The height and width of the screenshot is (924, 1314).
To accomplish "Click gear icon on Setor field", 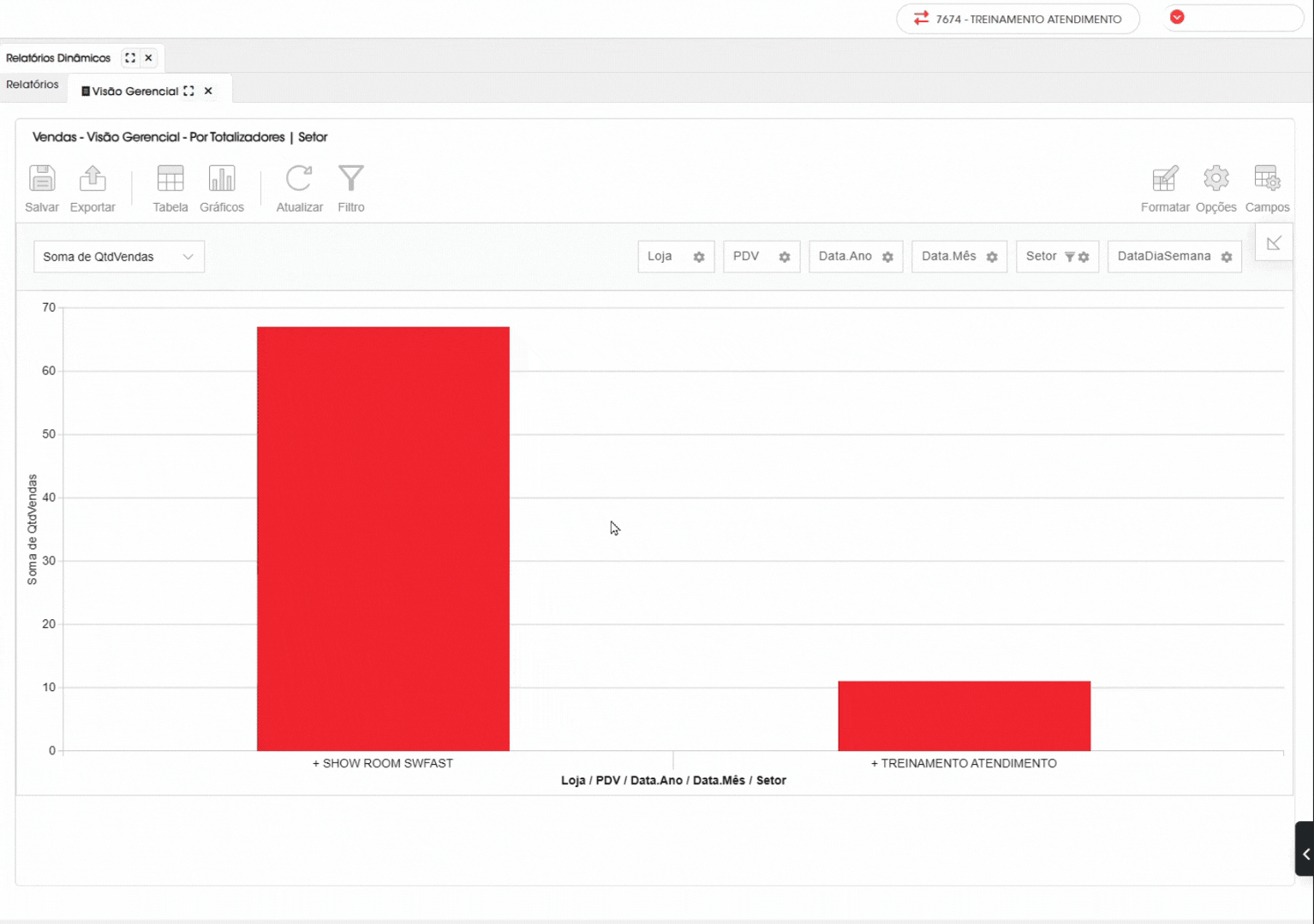I will click(x=1084, y=257).
